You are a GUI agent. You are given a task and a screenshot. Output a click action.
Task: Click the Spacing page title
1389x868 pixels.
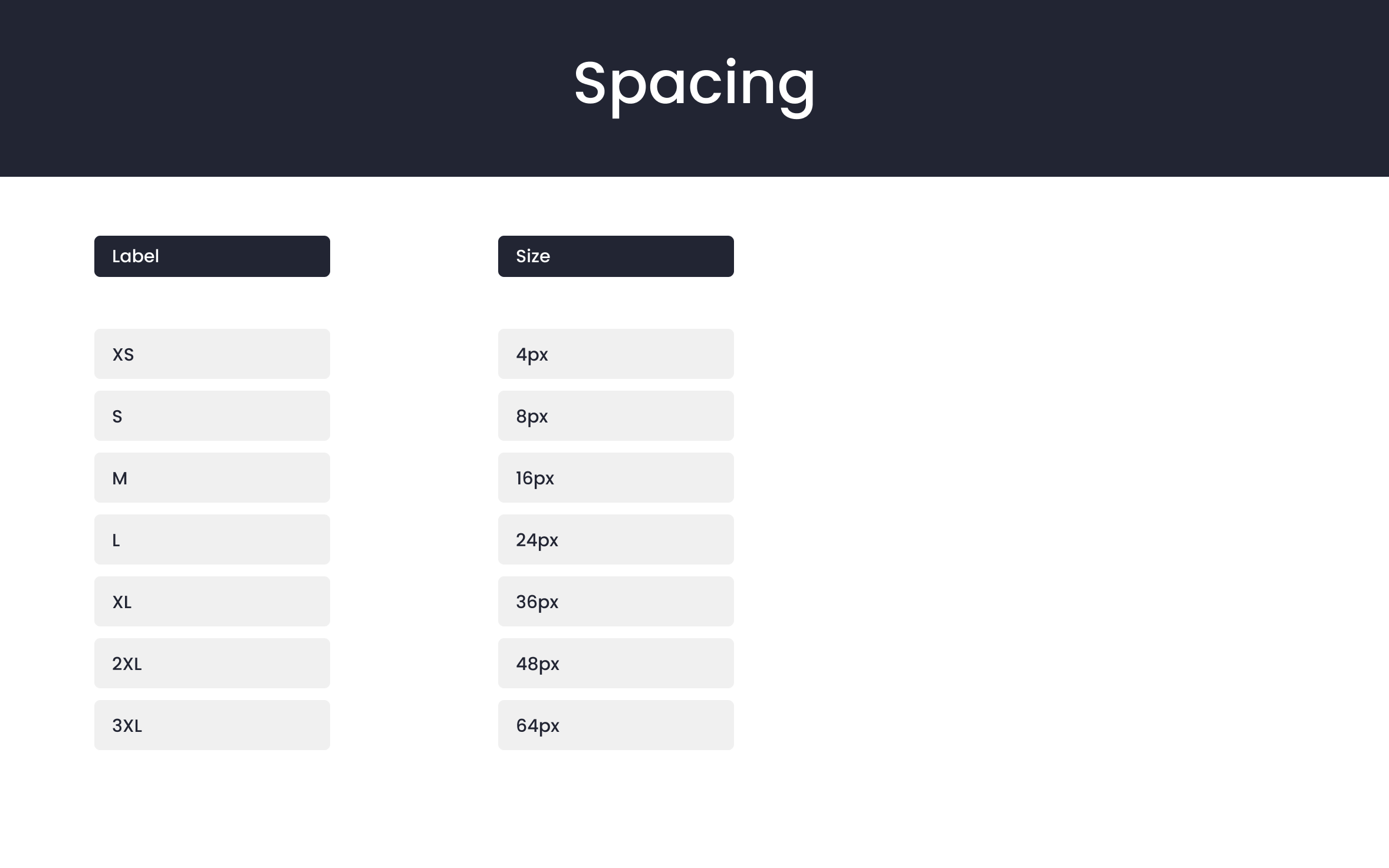tap(694, 84)
